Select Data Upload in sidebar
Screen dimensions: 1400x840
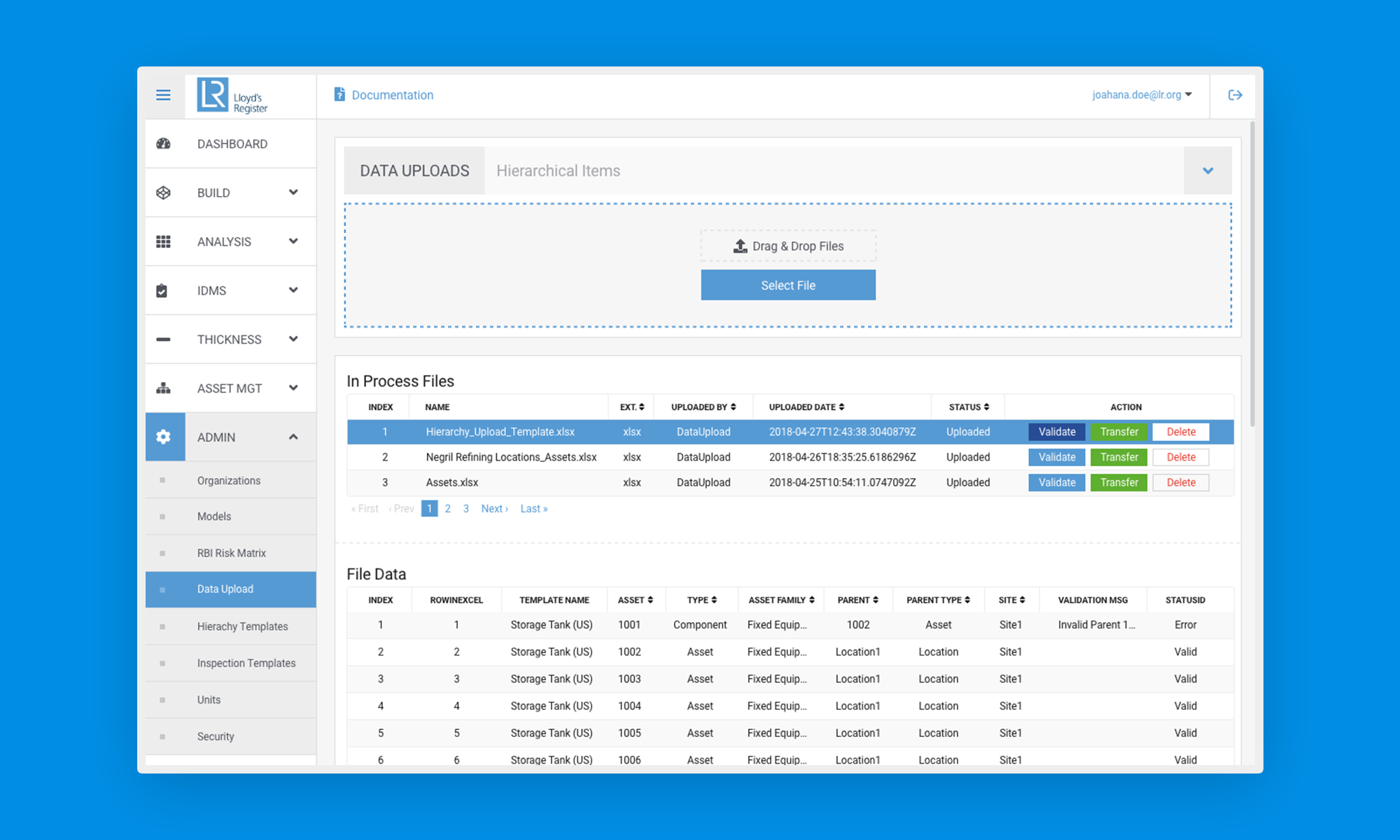[x=231, y=589]
